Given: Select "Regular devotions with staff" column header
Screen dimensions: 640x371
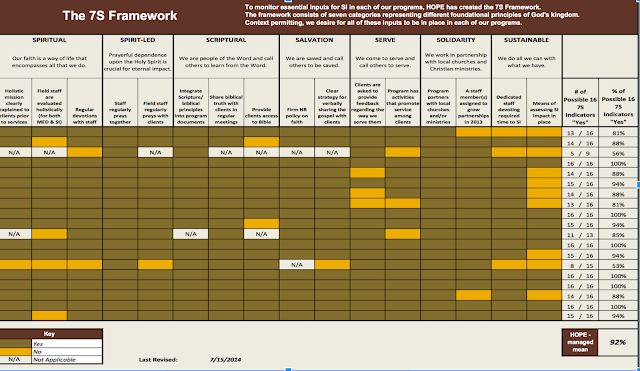Looking at the screenshot, I should coord(84,116).
